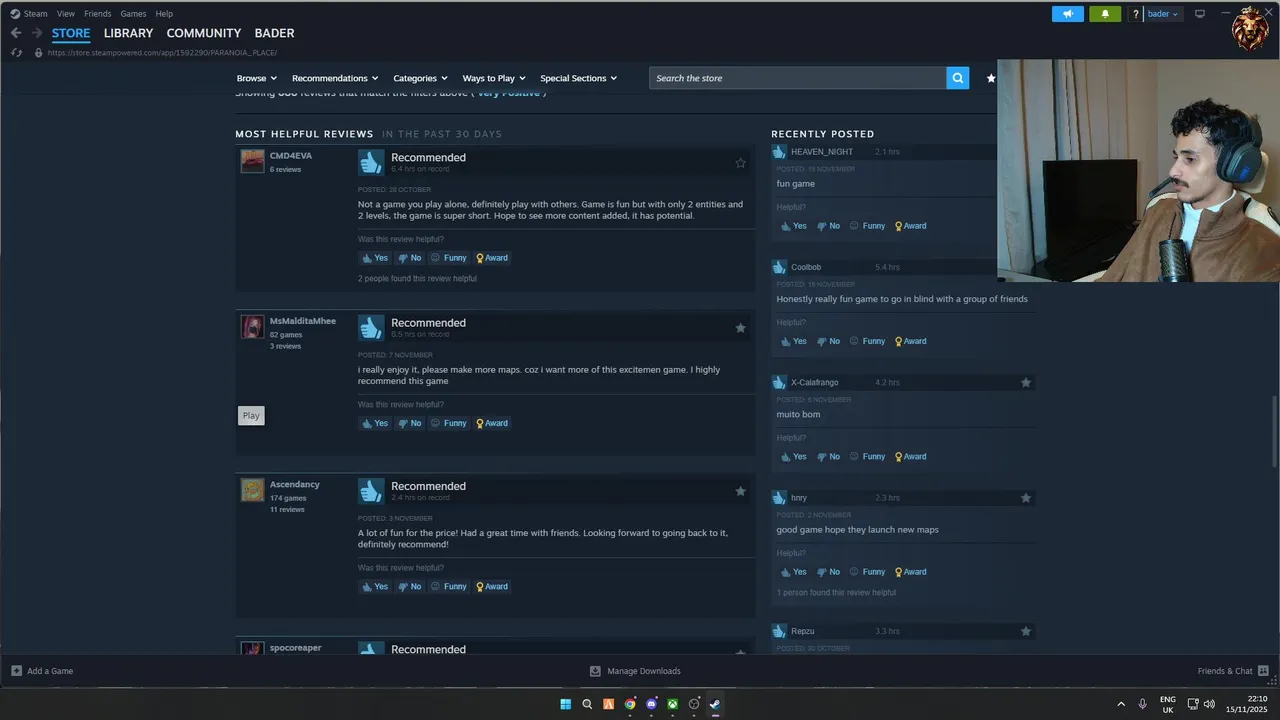Click the Search the store field
Image resolution: width=1280 pixels, height=720 pixels.
coord(797,78)
